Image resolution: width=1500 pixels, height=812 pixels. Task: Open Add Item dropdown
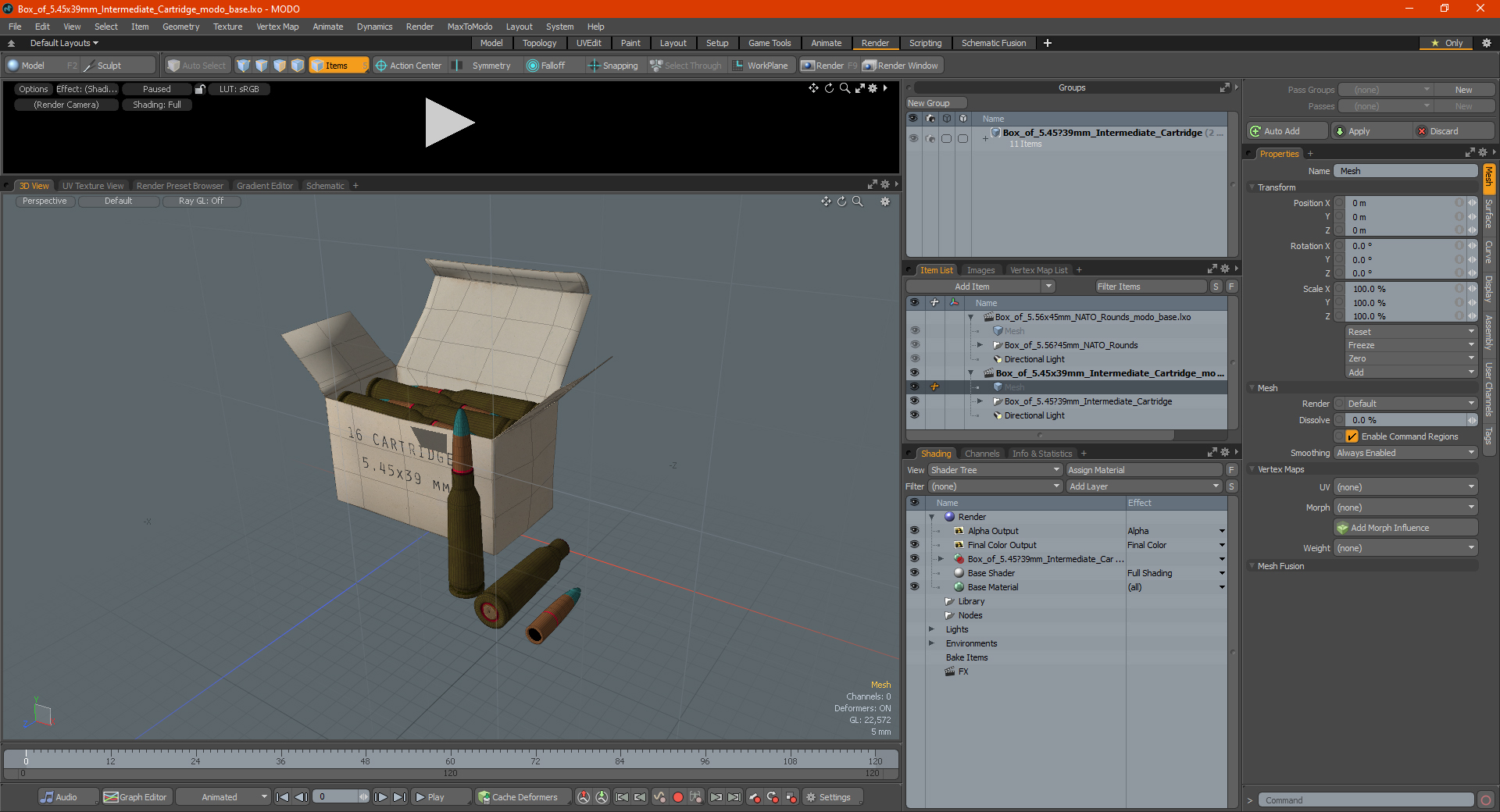981,287
